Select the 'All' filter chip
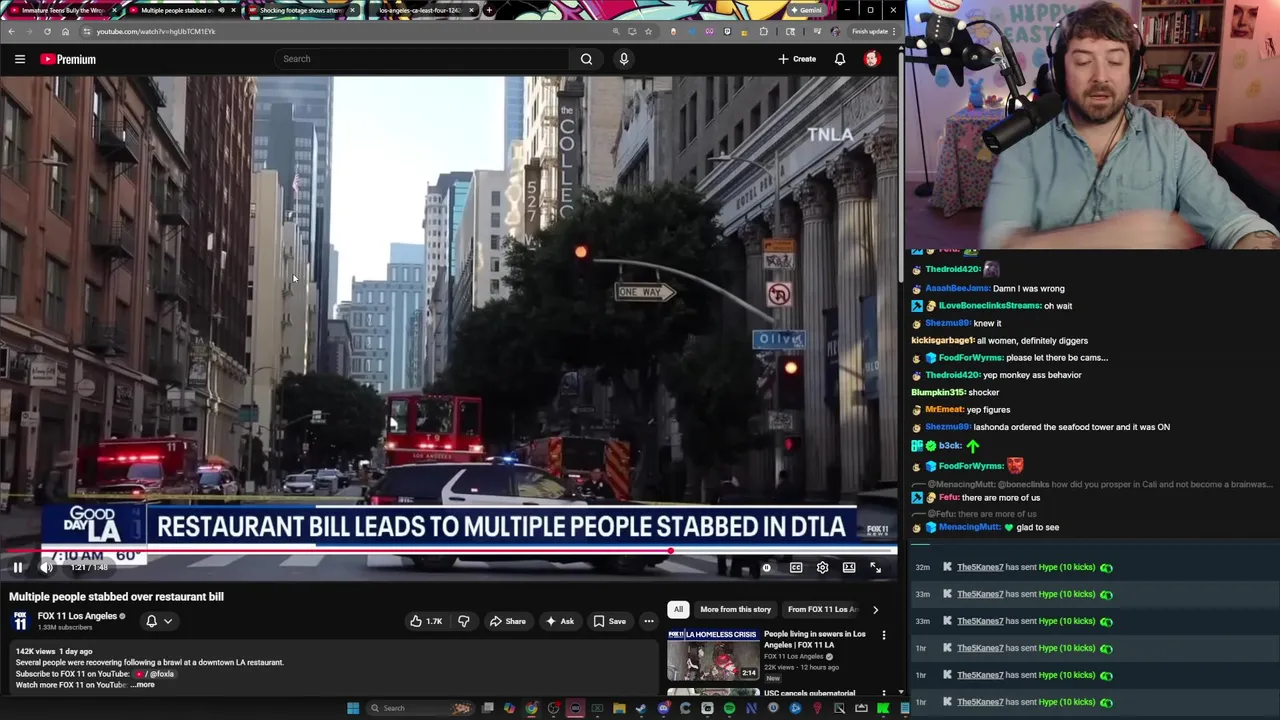The width and height of the screenshot is (1280, 720). point(678,609)
